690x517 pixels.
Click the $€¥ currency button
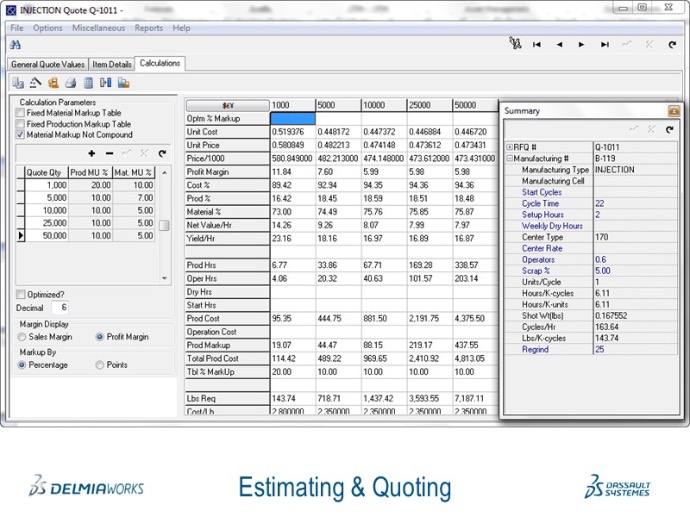pos(227,105)
